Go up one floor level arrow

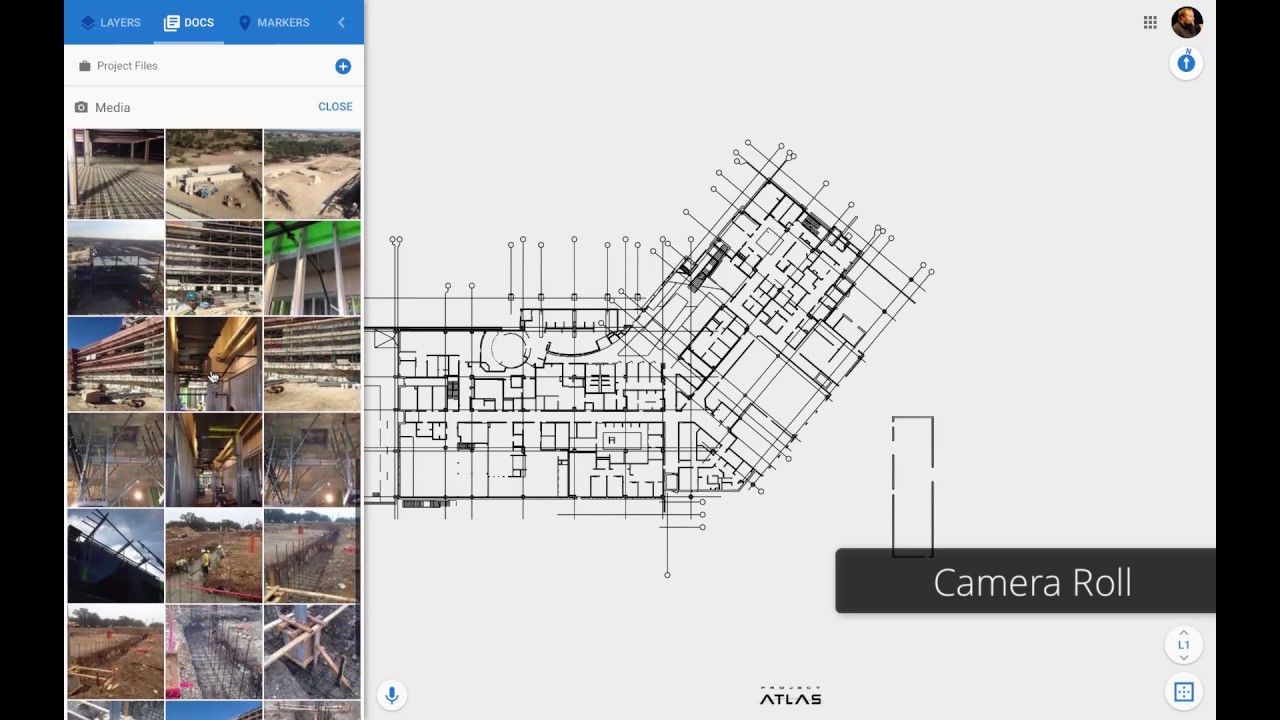[x=1184, y=632]
